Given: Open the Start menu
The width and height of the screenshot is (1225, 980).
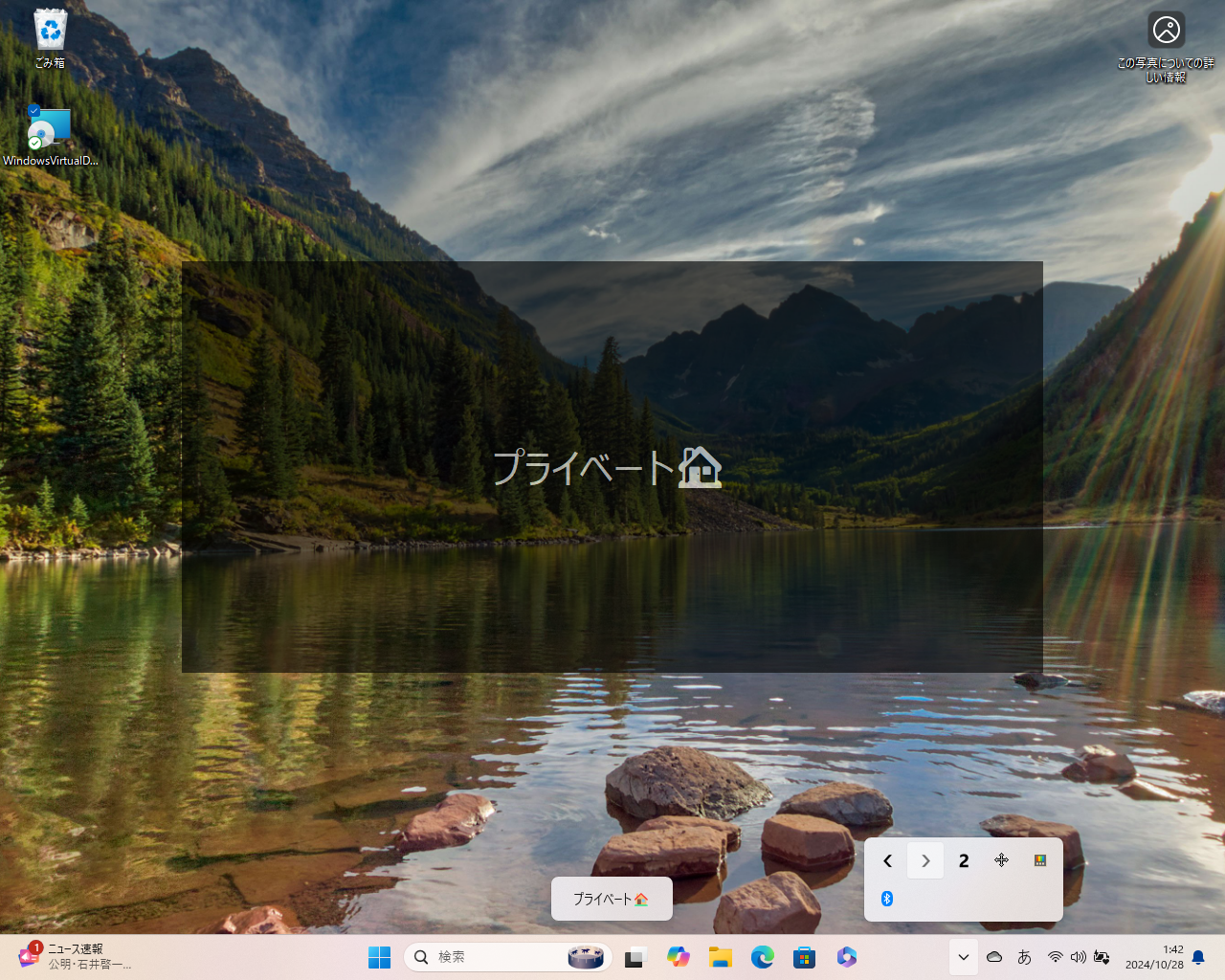Looking at the screenshot, I should click(x=380, y=957).
